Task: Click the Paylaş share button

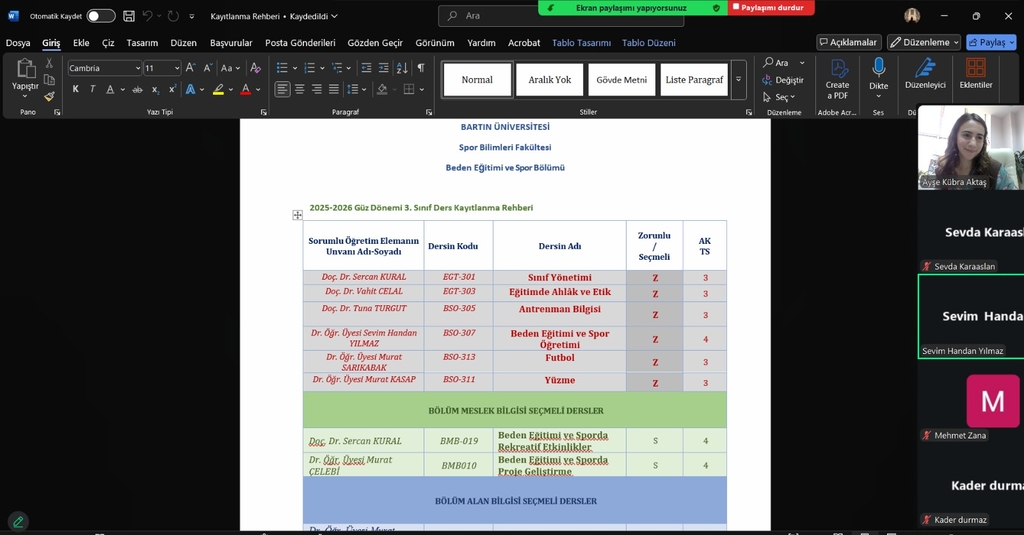Action: coord(991,42)
